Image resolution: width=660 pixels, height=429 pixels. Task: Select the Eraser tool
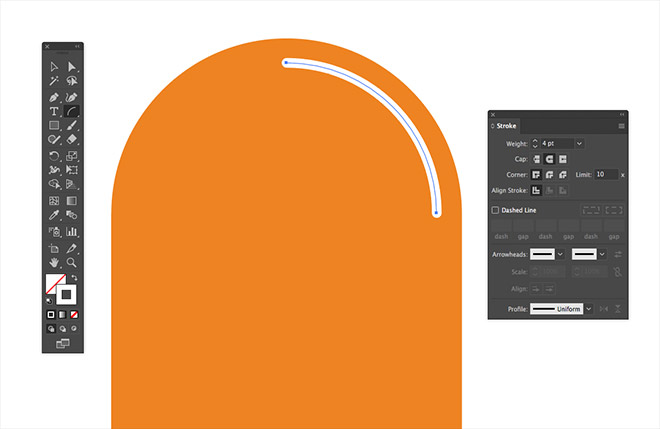click(72, 139)
